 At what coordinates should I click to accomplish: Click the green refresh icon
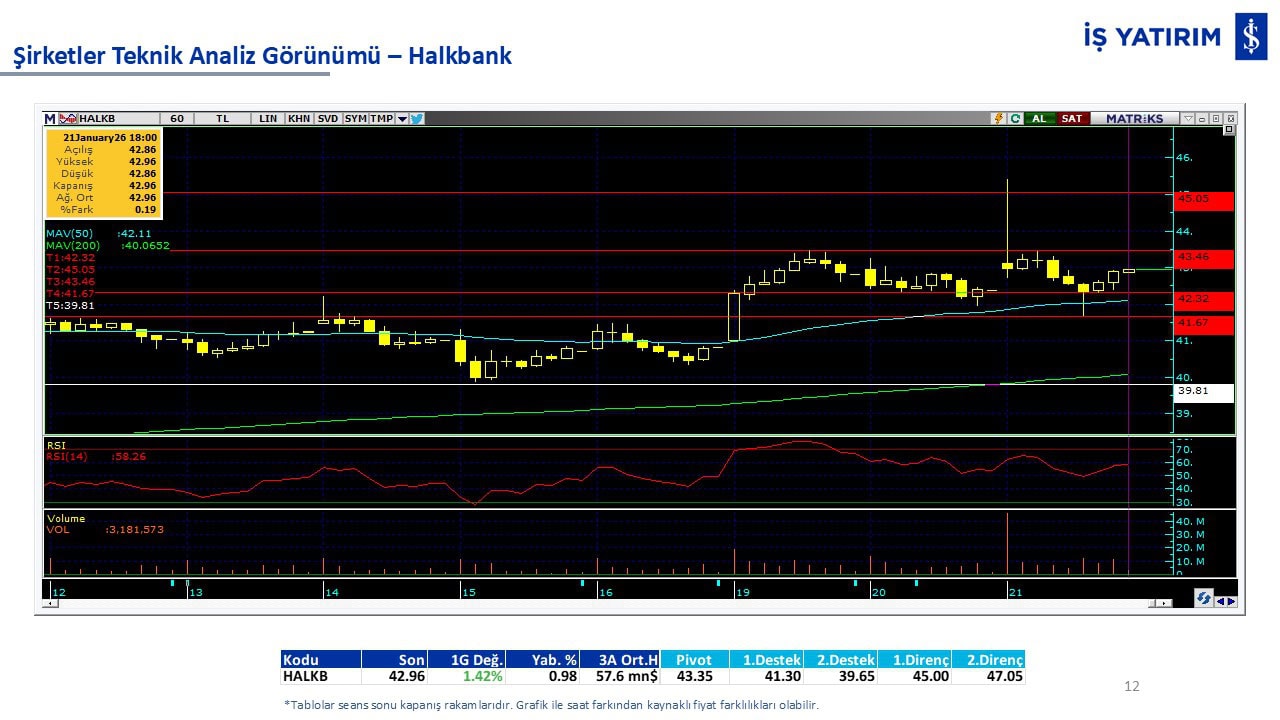point(1015,118)
